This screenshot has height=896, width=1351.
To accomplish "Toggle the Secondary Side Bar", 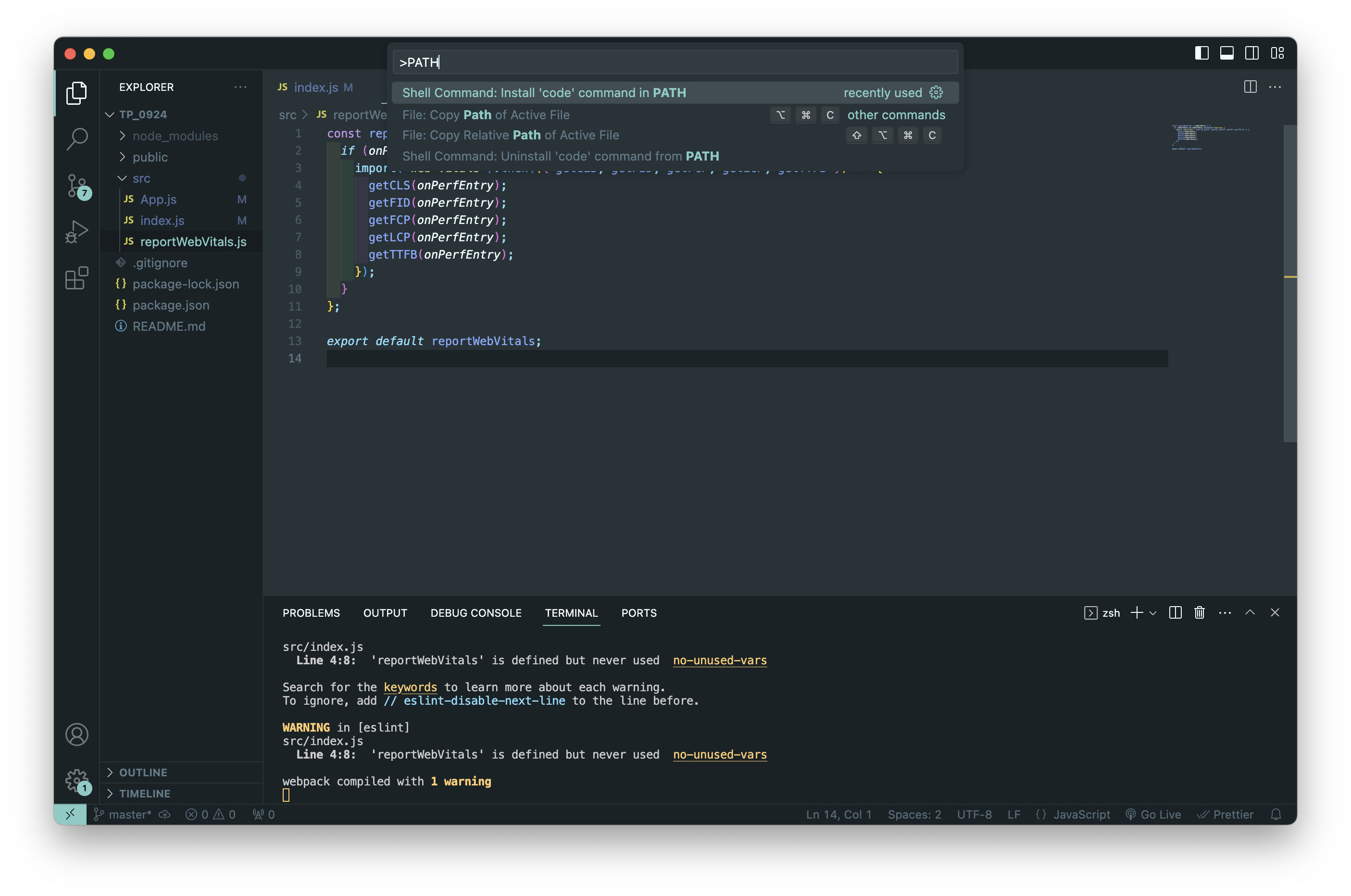I will coord(1251,53).
